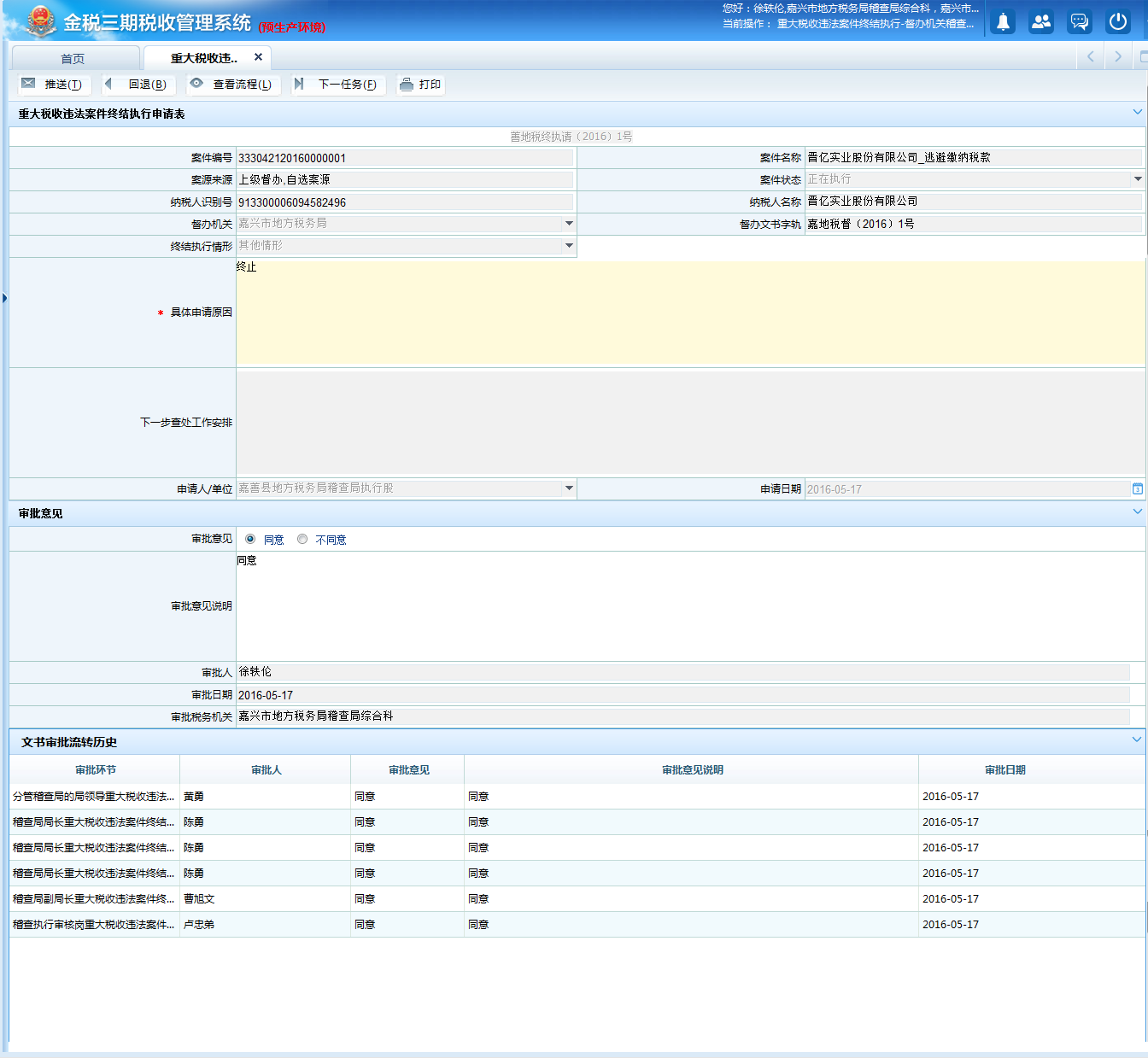The width and height of the screenshot is (1148, 1058).
Task: Open the 案件状态 dropdown
Action: pos(1138,179)
